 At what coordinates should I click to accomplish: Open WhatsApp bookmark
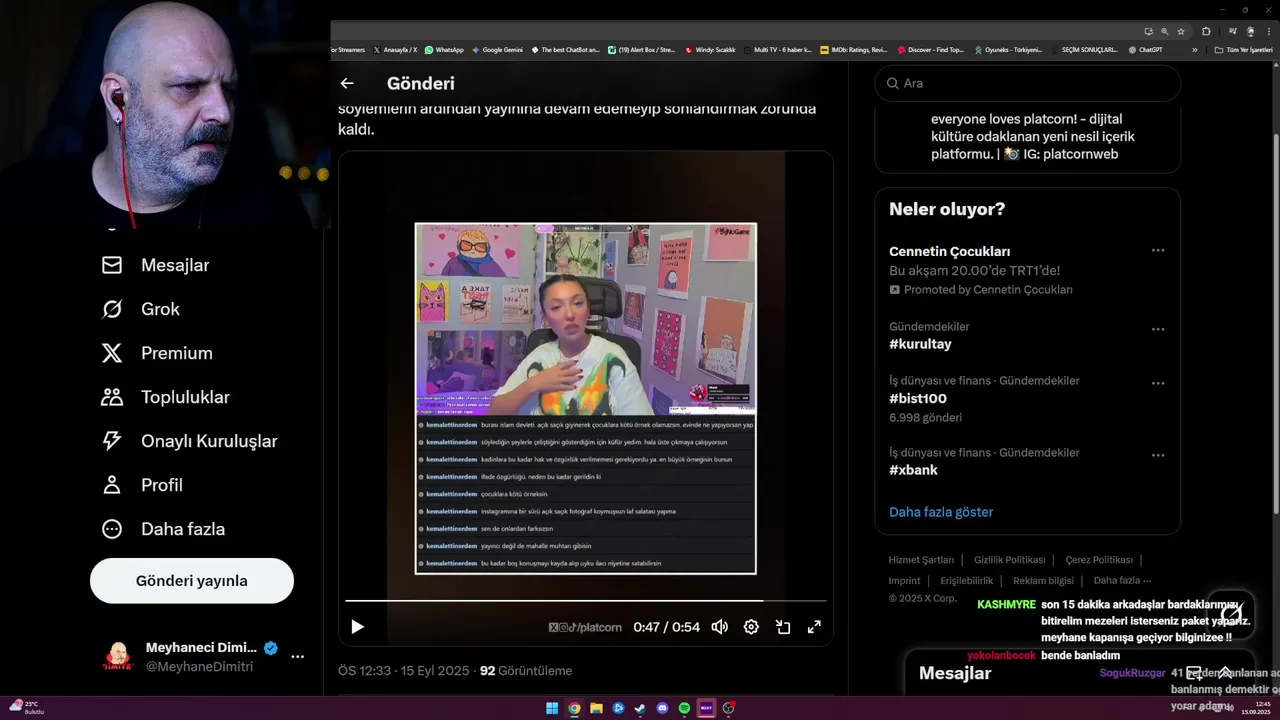click(444, 49)
